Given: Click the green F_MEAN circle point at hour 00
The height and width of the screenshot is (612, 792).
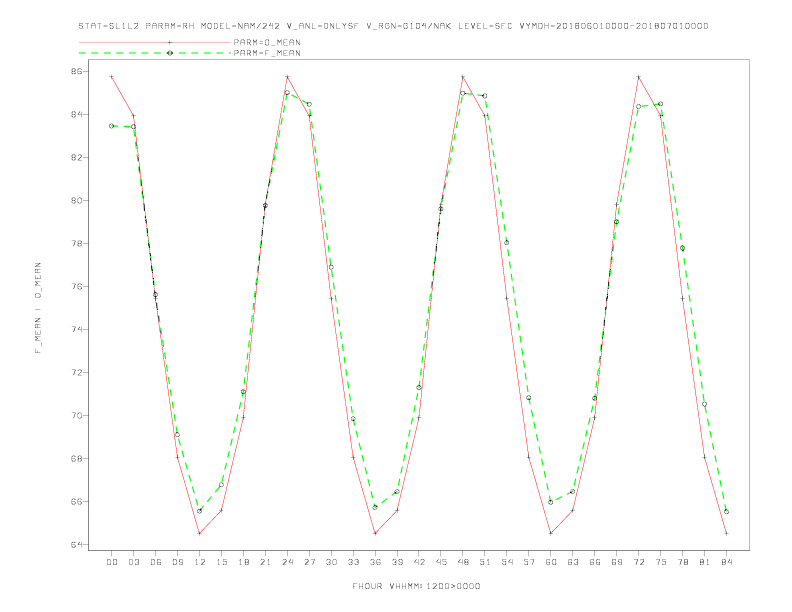Looking at the screenshot, I should [112, 126].
